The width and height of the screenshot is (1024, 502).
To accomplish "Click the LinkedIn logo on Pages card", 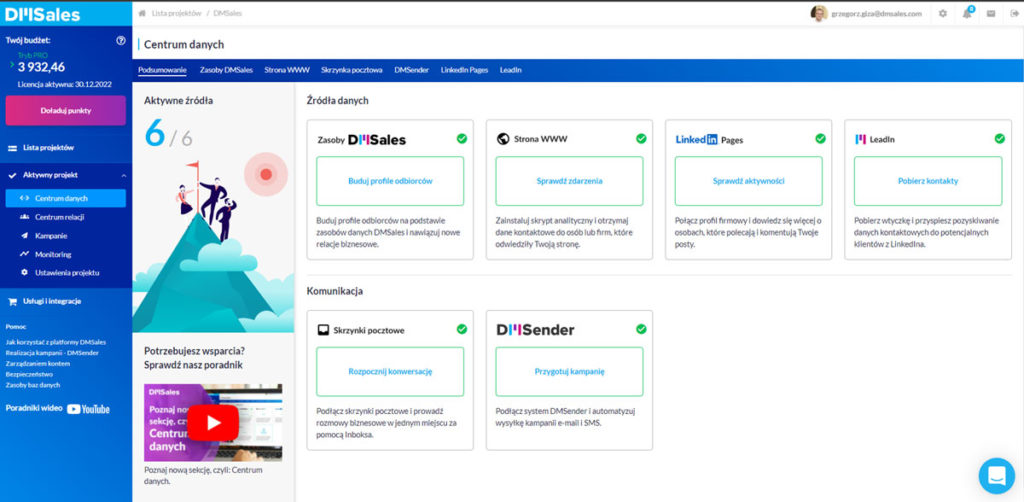I will (x=696, y=139).
